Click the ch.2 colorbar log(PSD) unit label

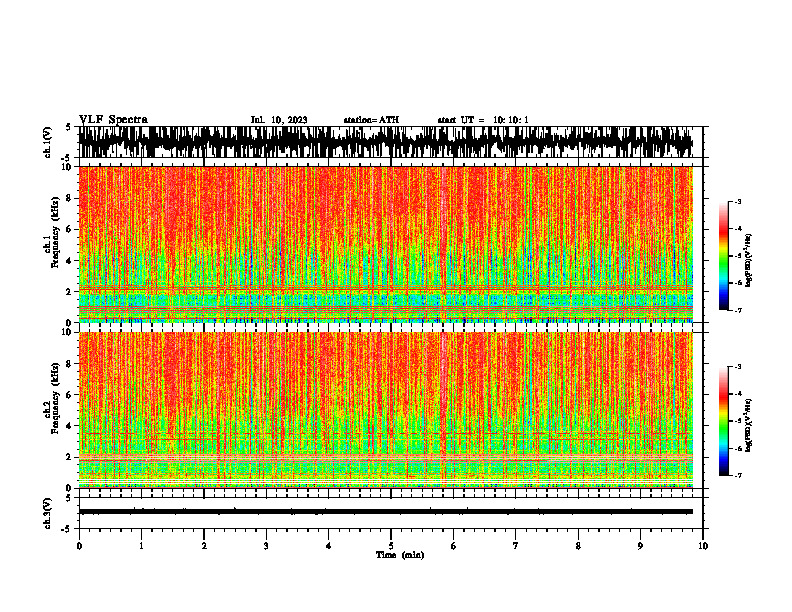pyautogui.click(x=749, y=425)
